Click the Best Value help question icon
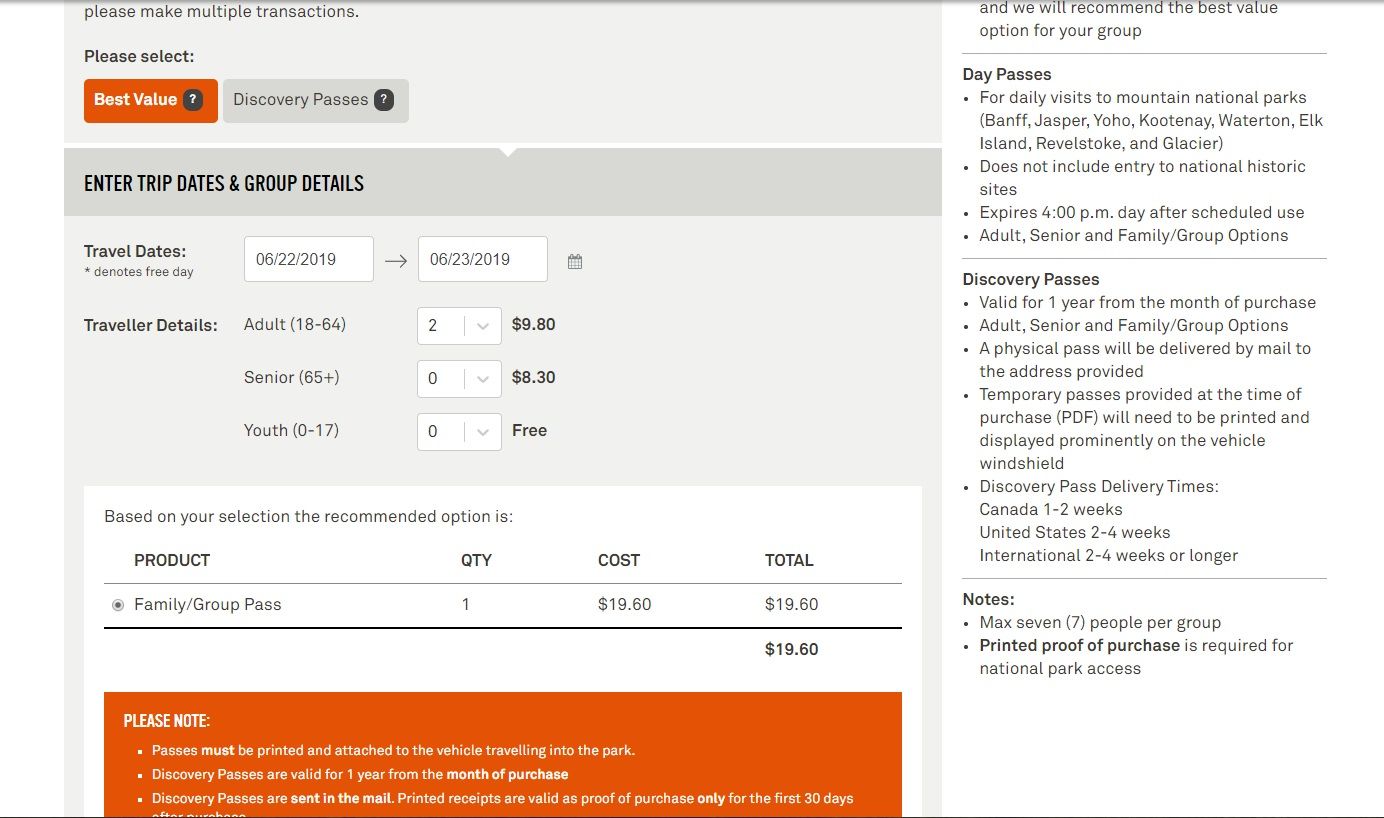 [193, 100]
